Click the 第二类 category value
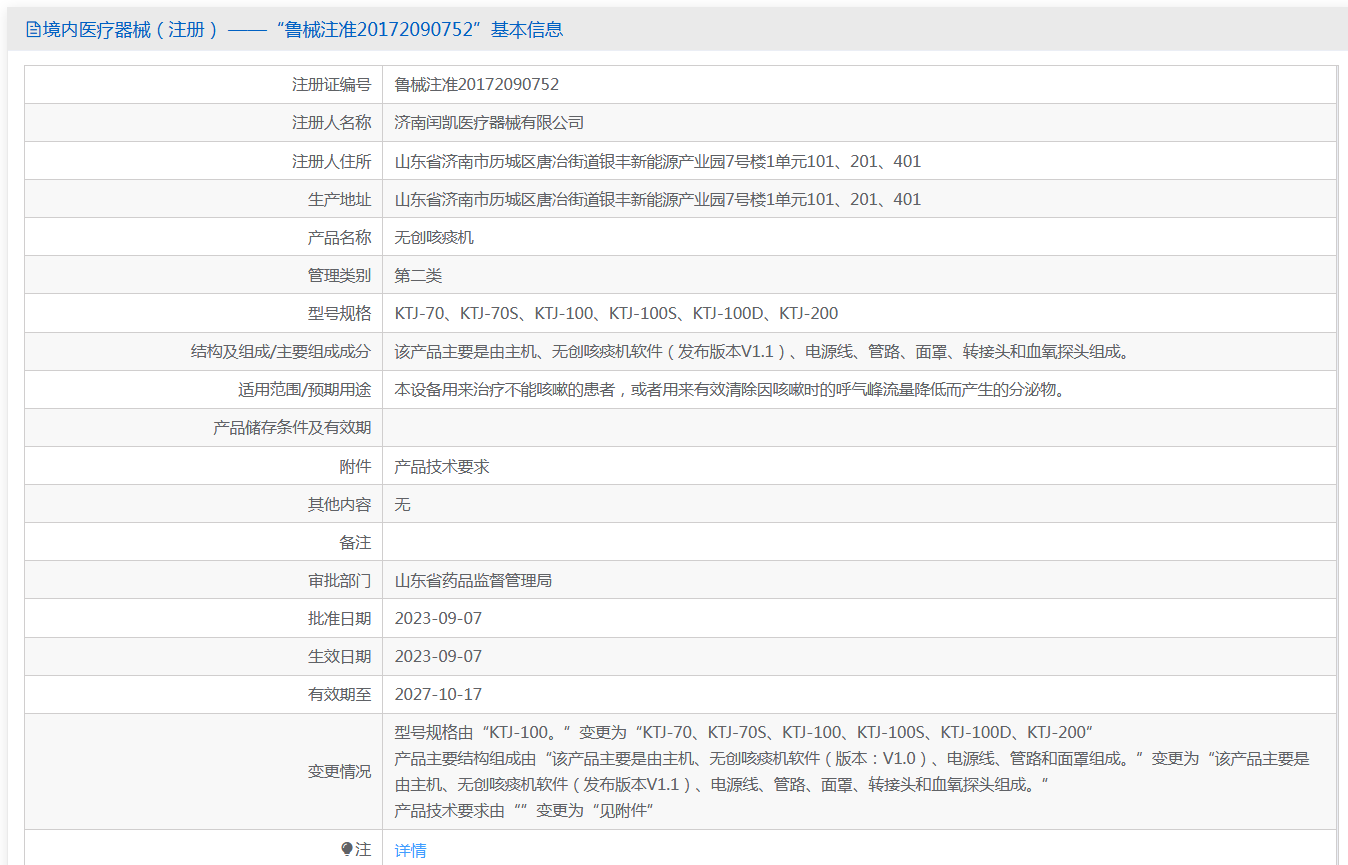The image size is (1348, 865). coord(418,275)
